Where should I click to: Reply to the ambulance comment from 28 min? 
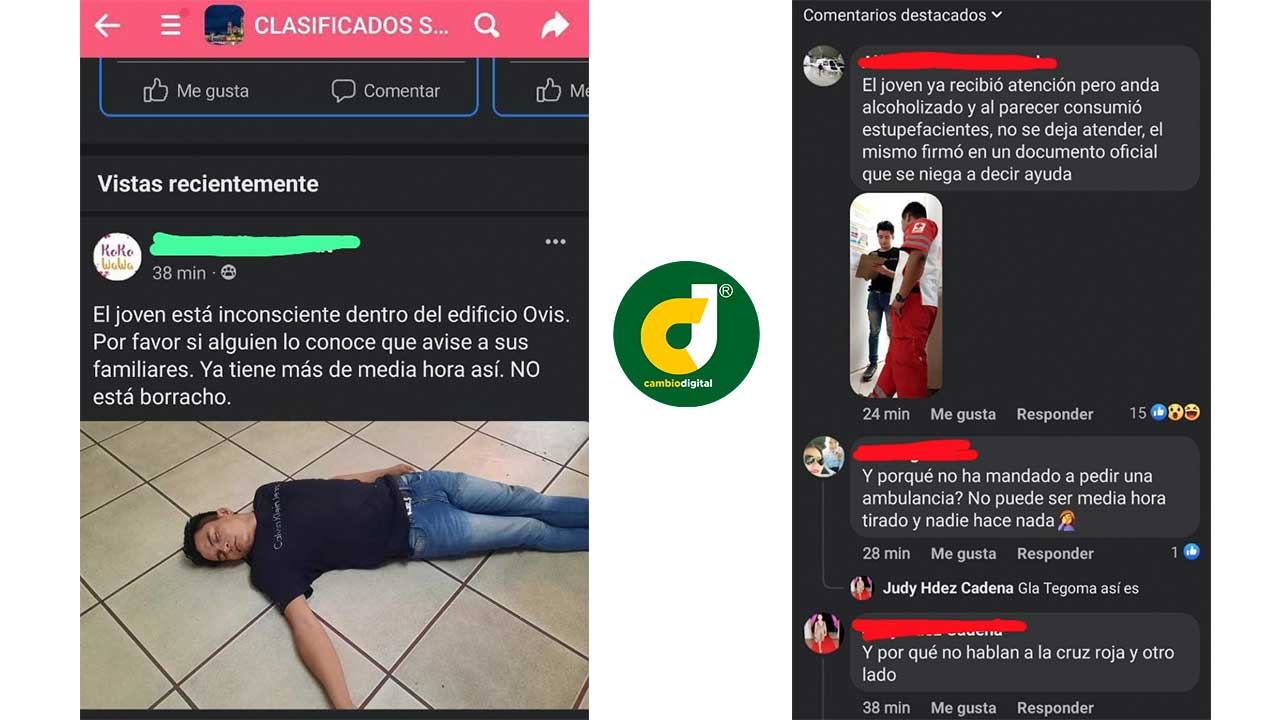1055,553
